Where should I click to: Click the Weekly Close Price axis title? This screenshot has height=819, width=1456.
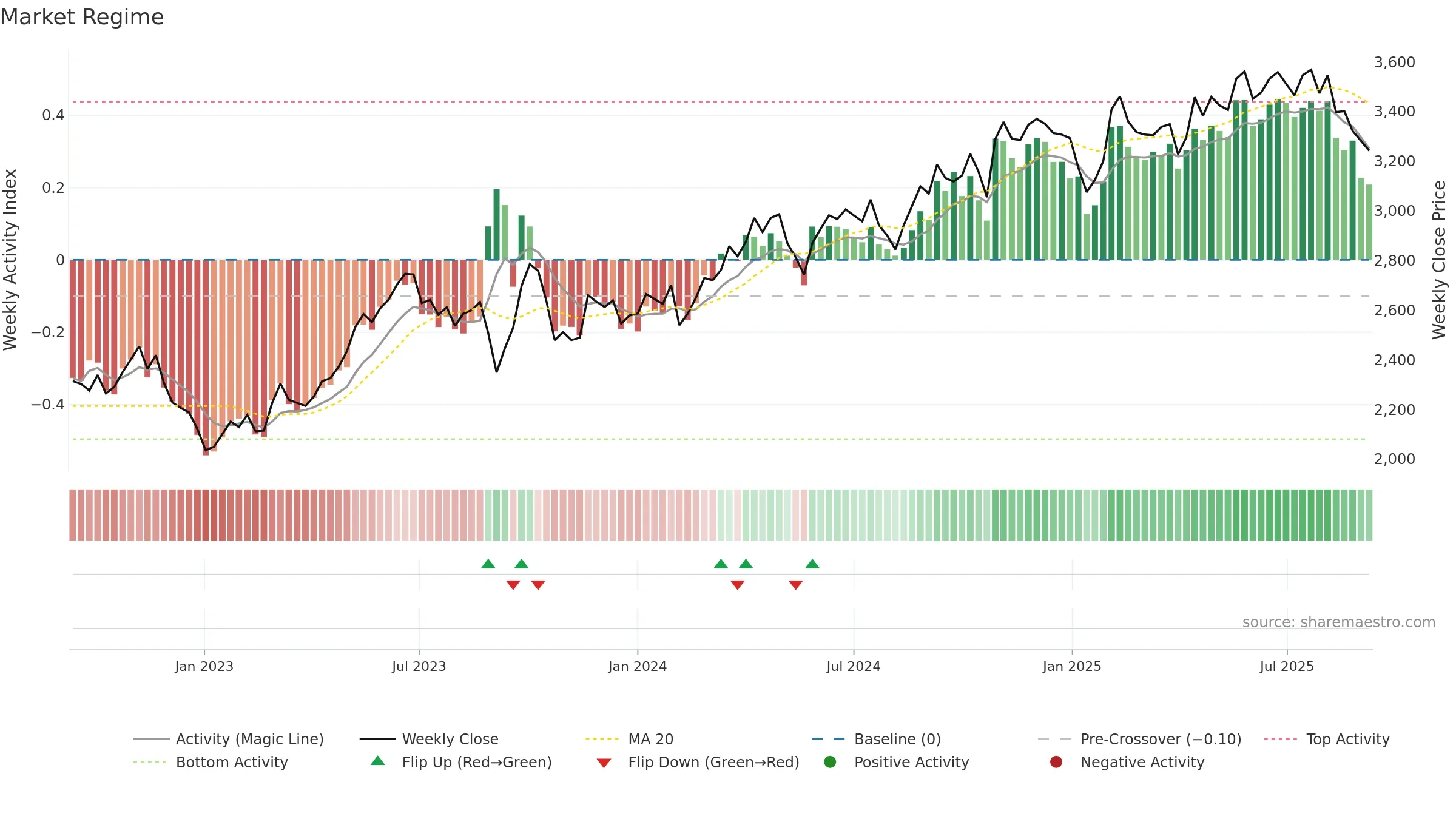click(1439, 260)
